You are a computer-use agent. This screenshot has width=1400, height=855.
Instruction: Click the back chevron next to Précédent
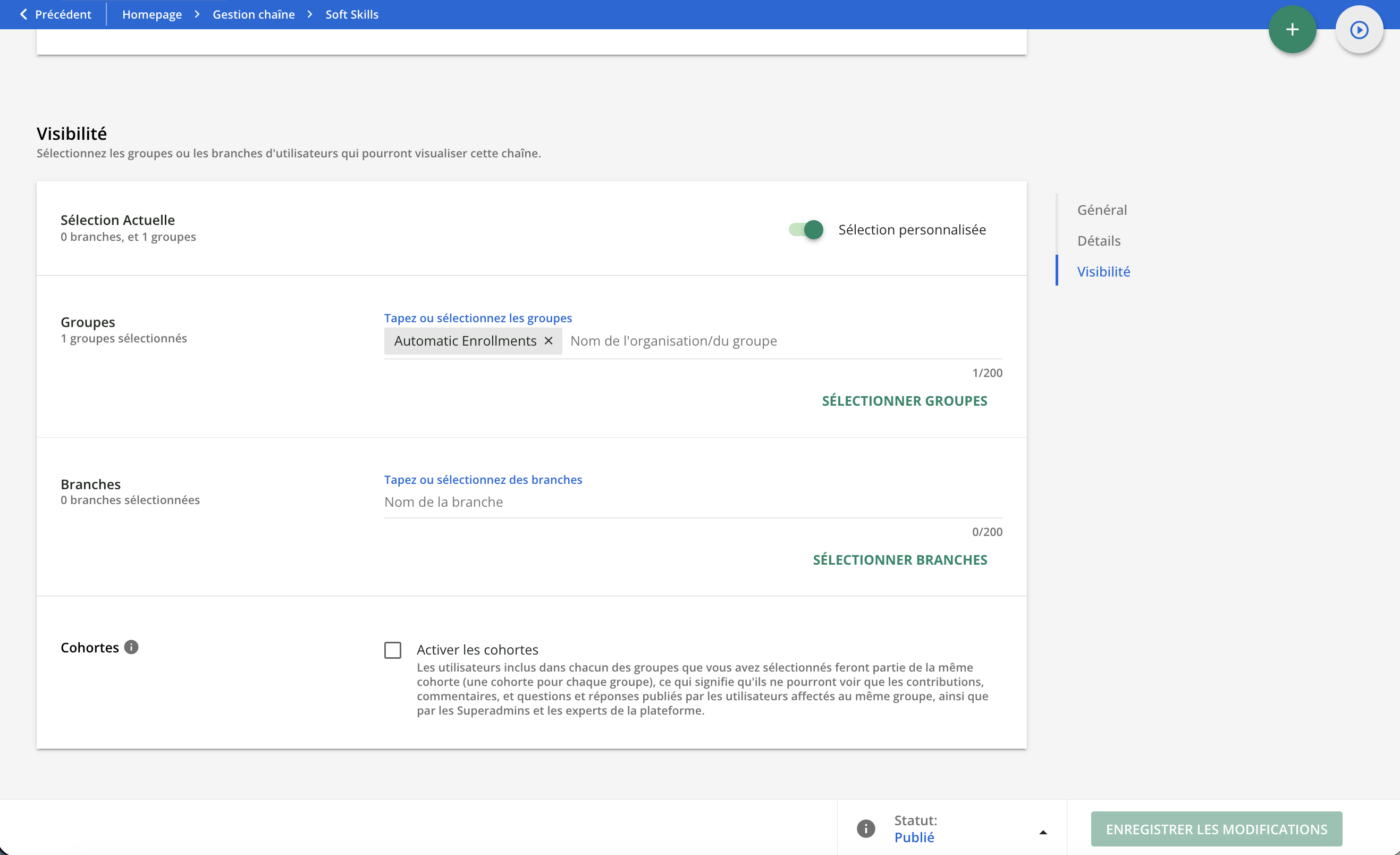23,14
